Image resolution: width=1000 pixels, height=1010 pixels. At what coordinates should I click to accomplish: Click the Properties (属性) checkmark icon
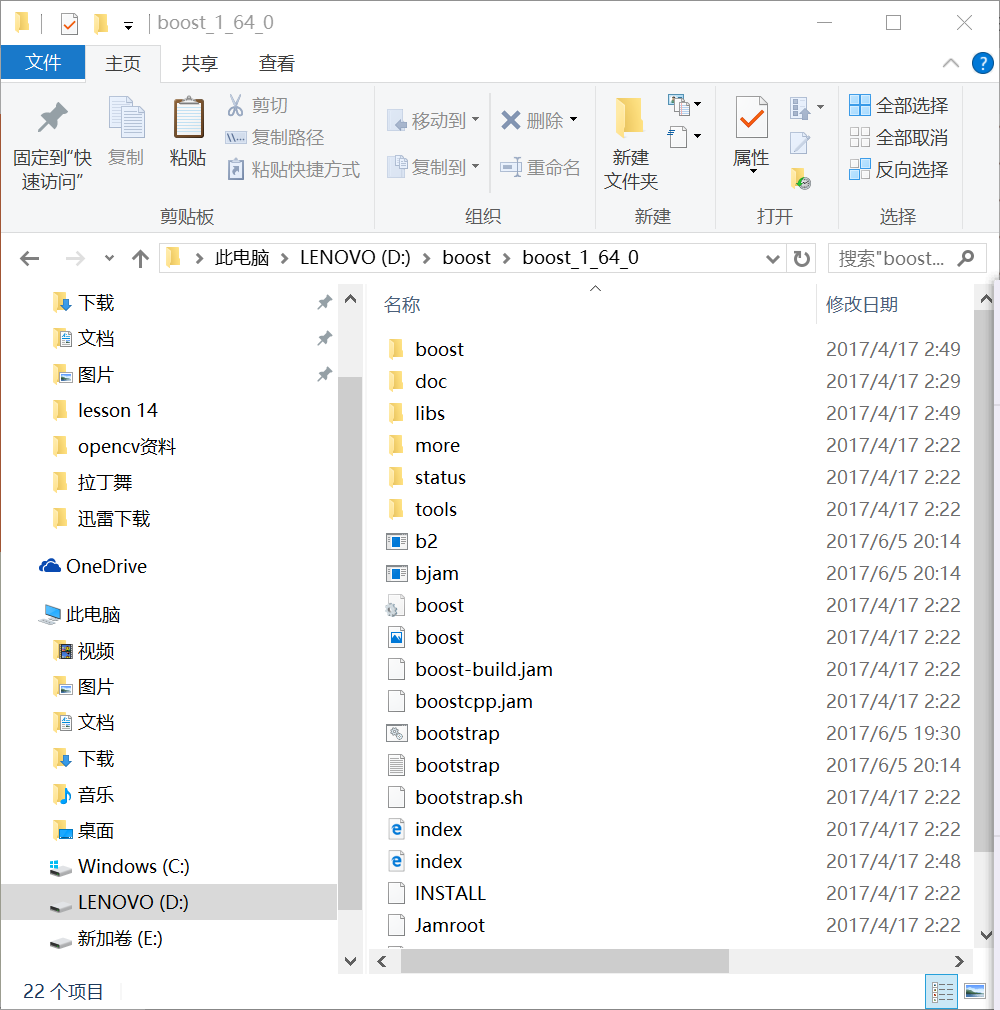pos(751,117)
